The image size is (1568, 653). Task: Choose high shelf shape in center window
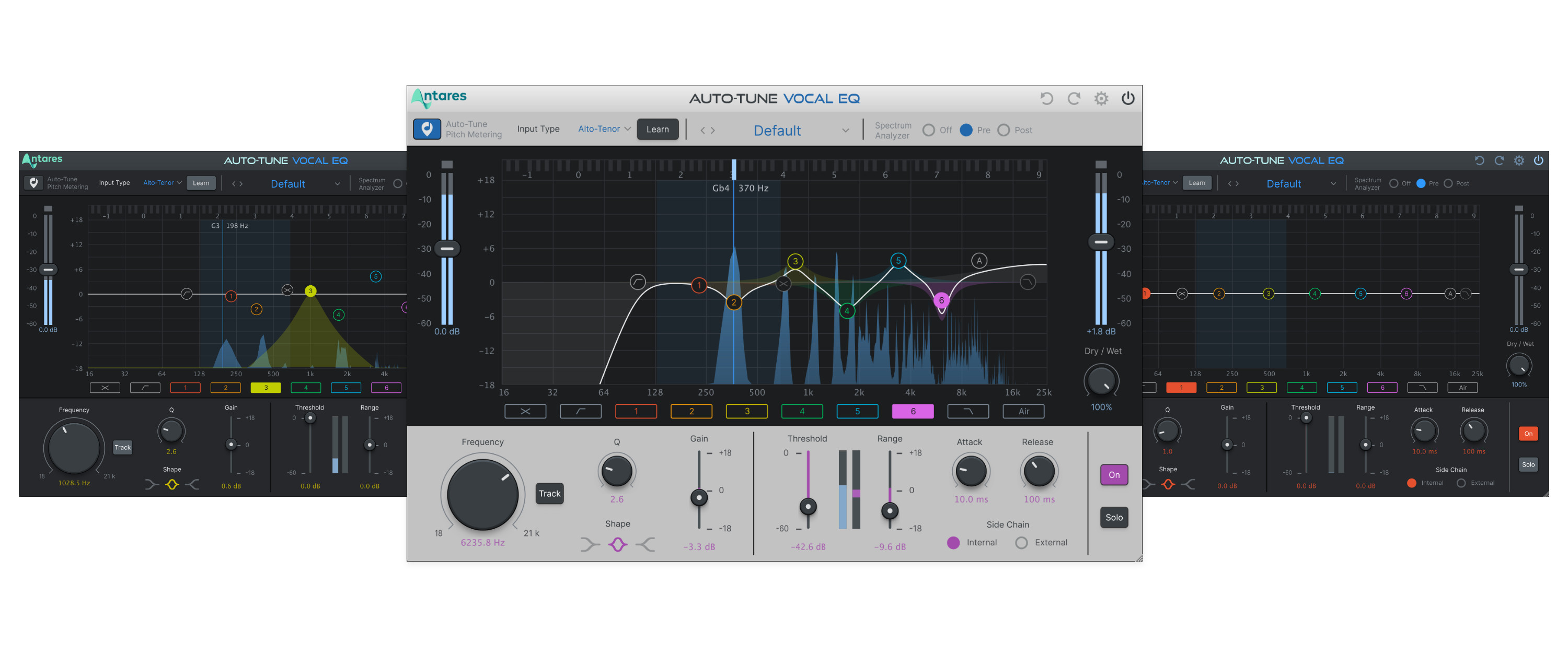645,544
